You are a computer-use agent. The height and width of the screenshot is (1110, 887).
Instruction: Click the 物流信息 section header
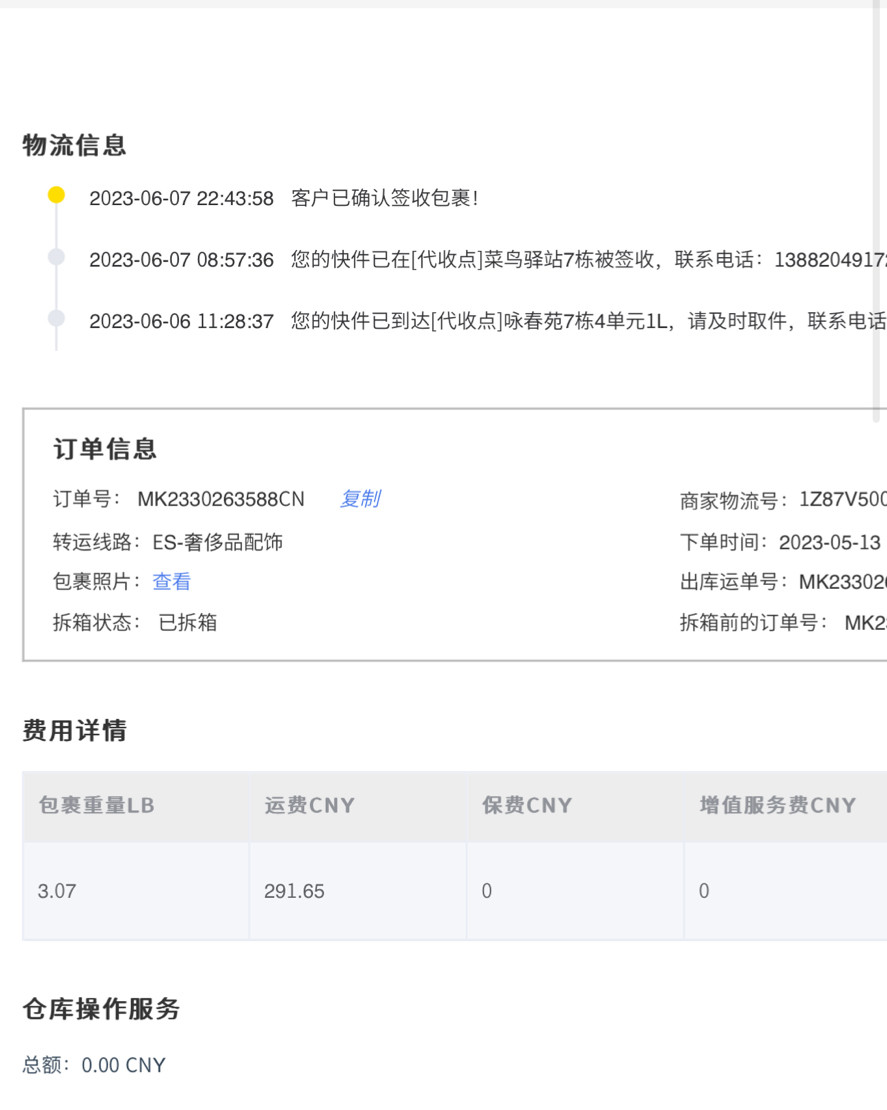[x=73, y=145]
